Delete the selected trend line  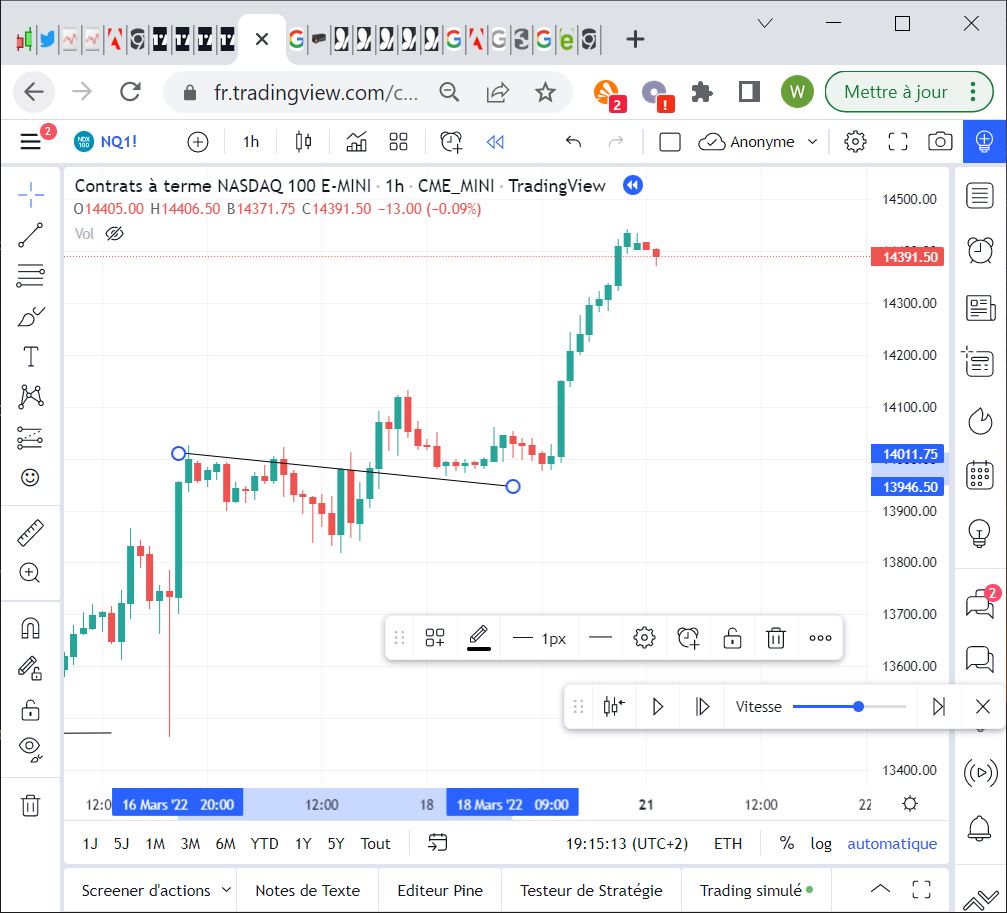point(776,638)
